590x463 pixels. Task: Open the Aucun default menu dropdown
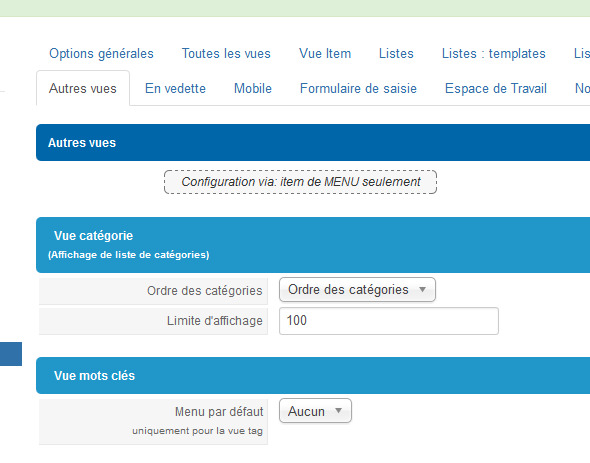[315, 411]
